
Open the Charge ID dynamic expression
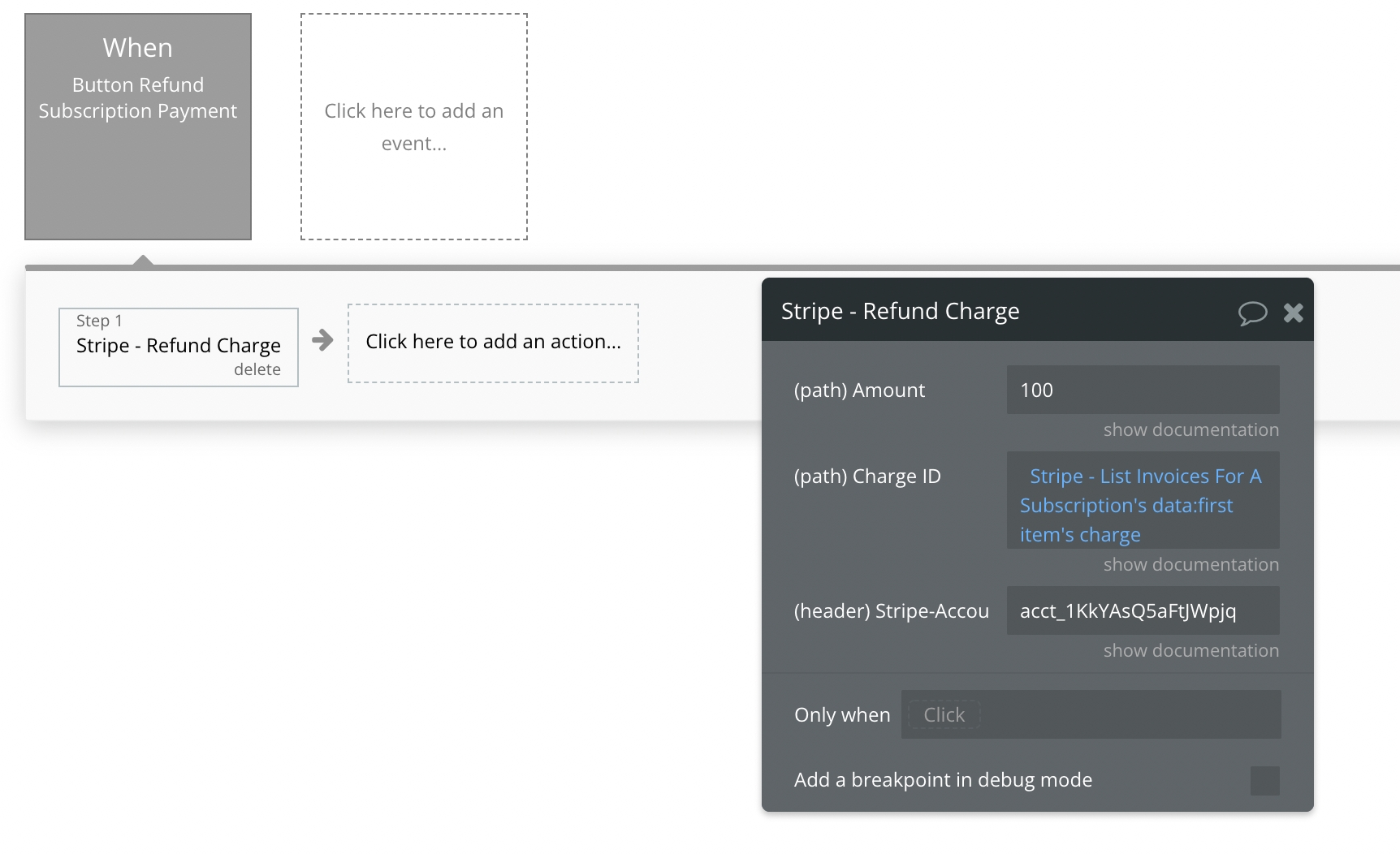[1143, 505]
